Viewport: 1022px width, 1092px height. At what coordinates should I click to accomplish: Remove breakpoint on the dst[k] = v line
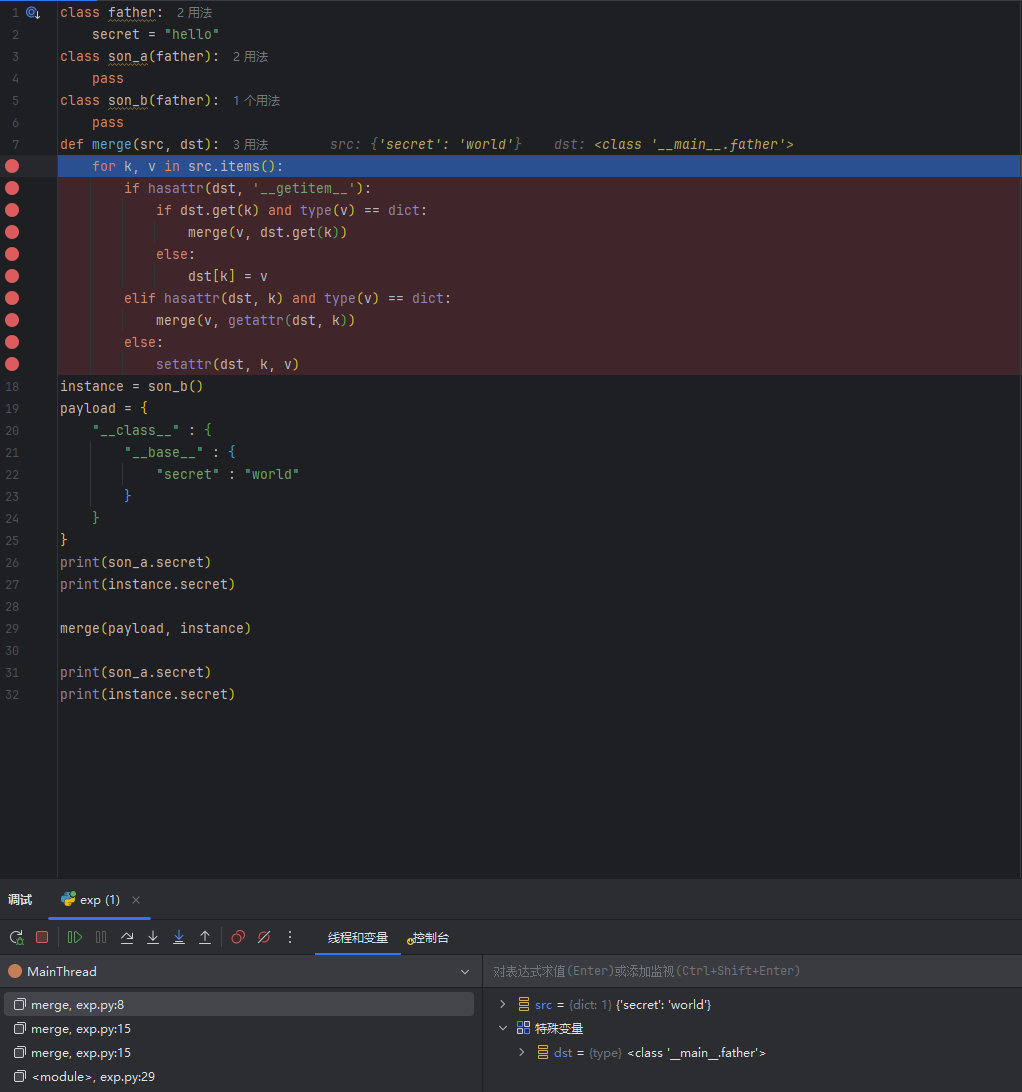click(x=12, y=276)
